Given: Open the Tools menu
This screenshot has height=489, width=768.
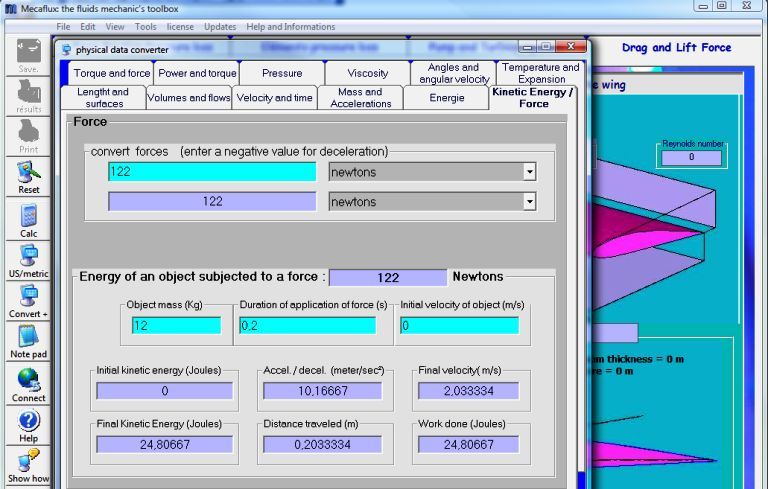Looking at the screenshot, I should [x=145, y=26].
